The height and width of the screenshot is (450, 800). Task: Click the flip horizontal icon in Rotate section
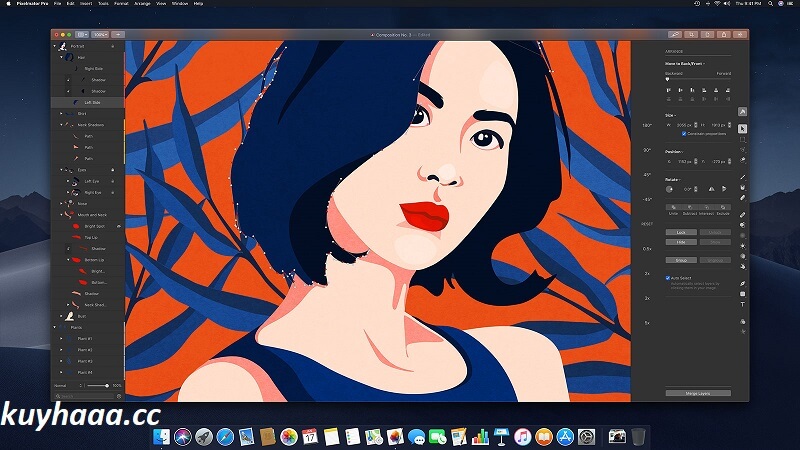pyautogui.click(x=711, y=189)
